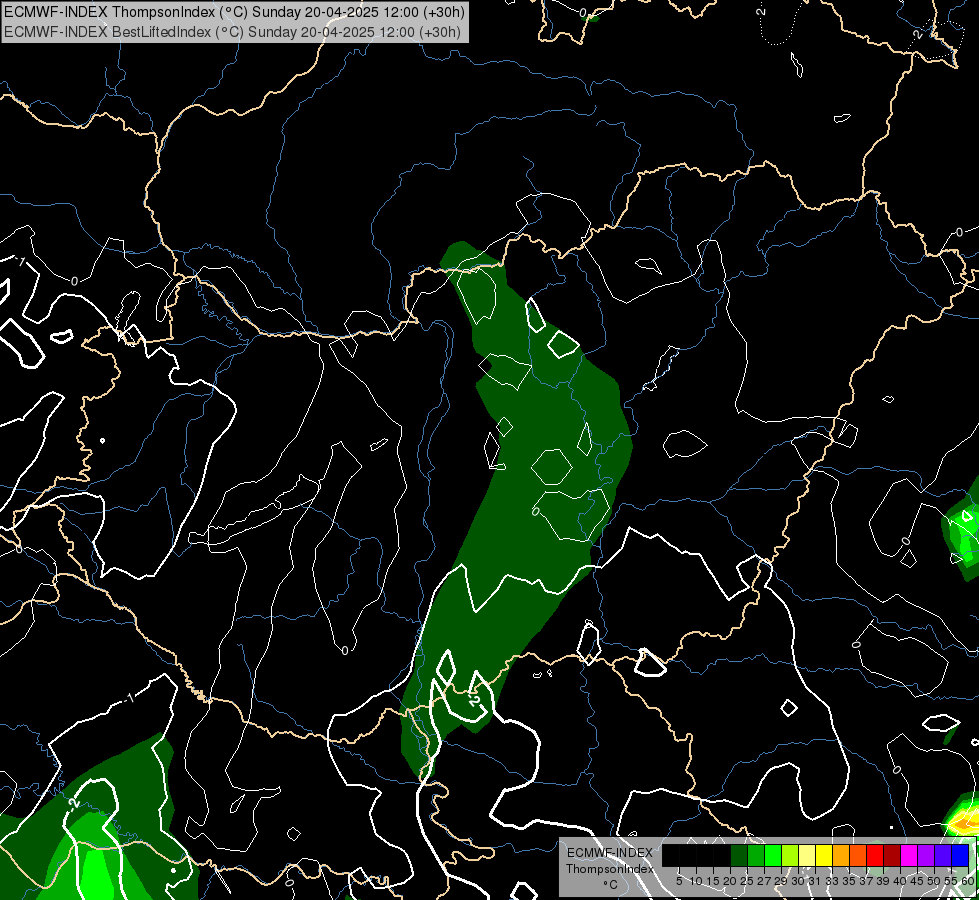Click the pure yellow 31–33 legend swatch
979x900 pixels.
coord(824,855)
